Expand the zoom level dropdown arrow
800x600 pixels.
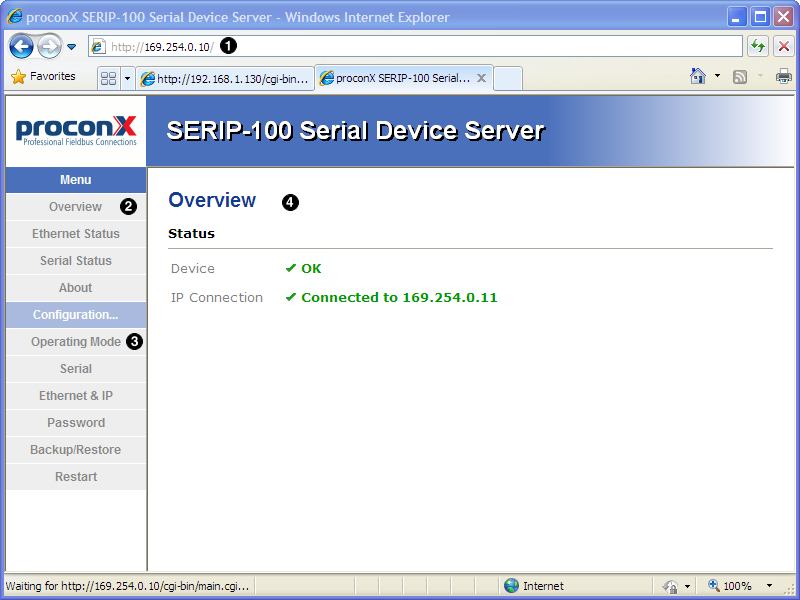click(769, 586)
